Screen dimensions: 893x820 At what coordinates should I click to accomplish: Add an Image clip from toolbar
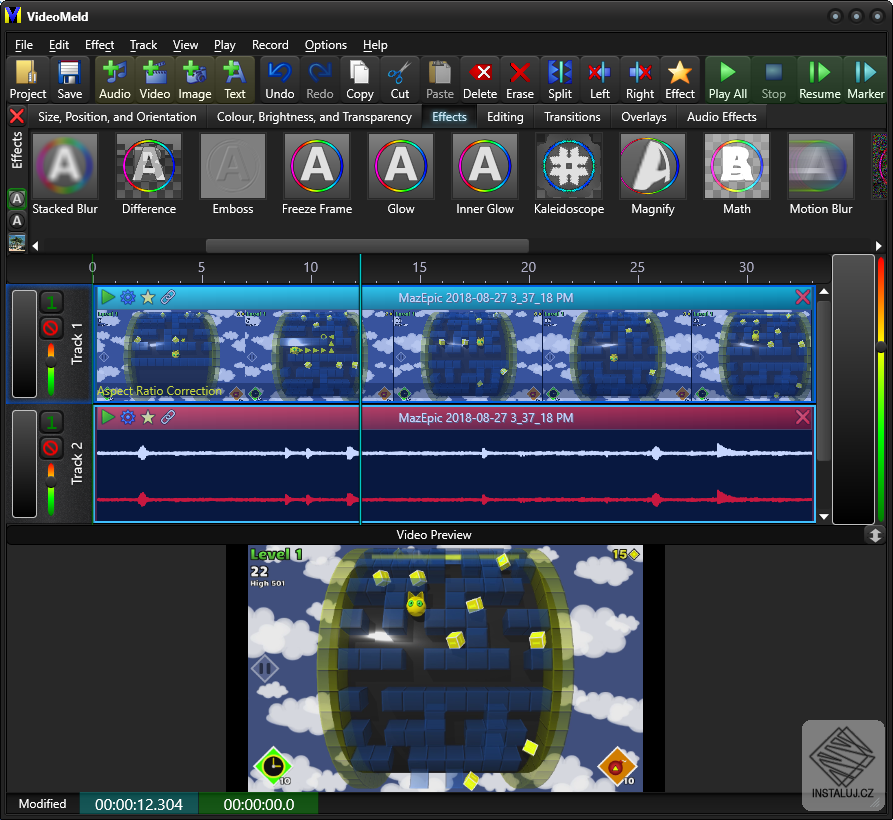coord(195,80)
